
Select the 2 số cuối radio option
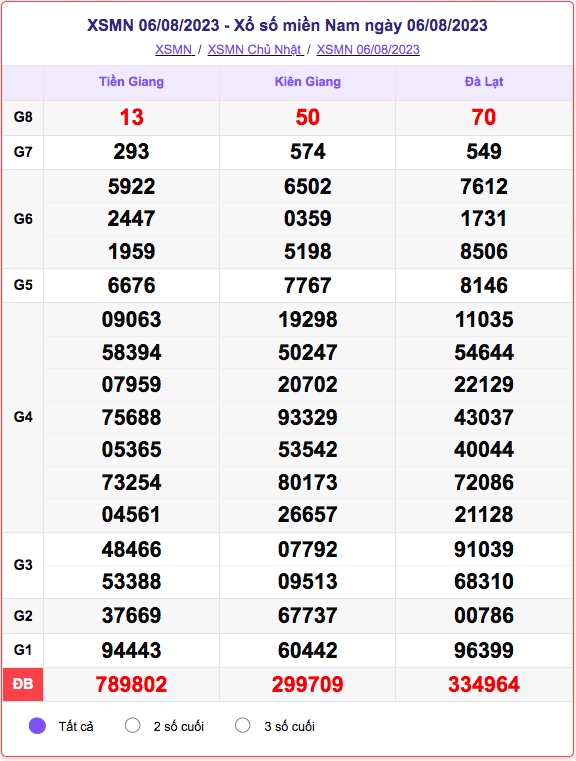[x=132, y=726]
